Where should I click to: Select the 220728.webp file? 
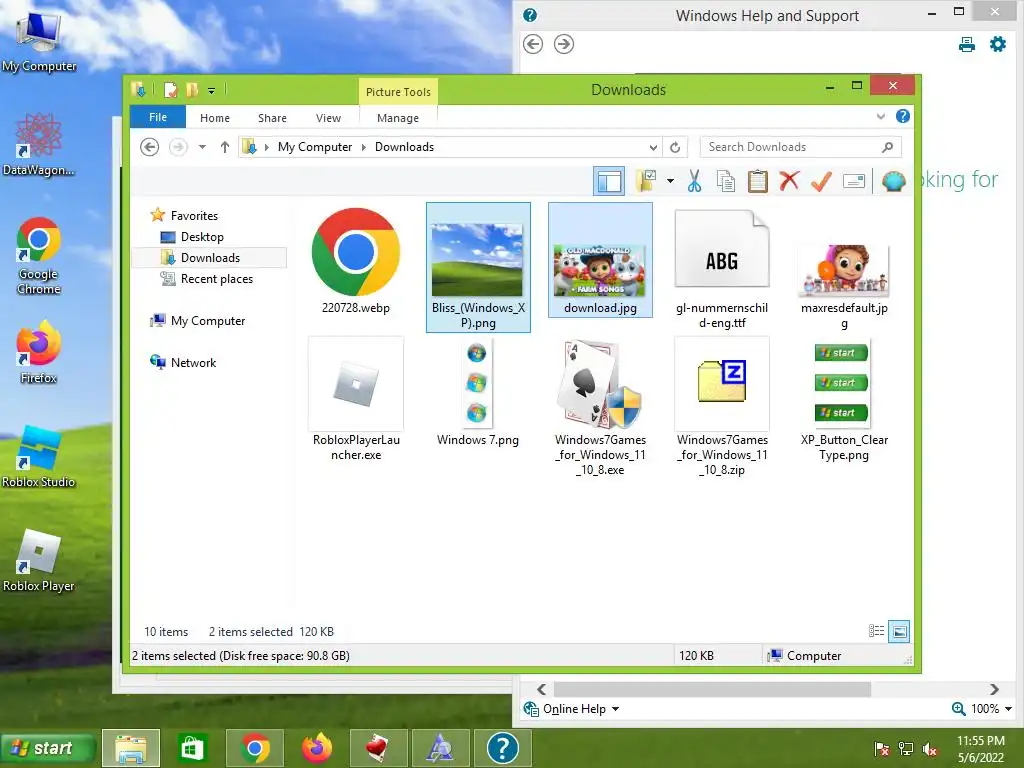[x=356, y=261]
